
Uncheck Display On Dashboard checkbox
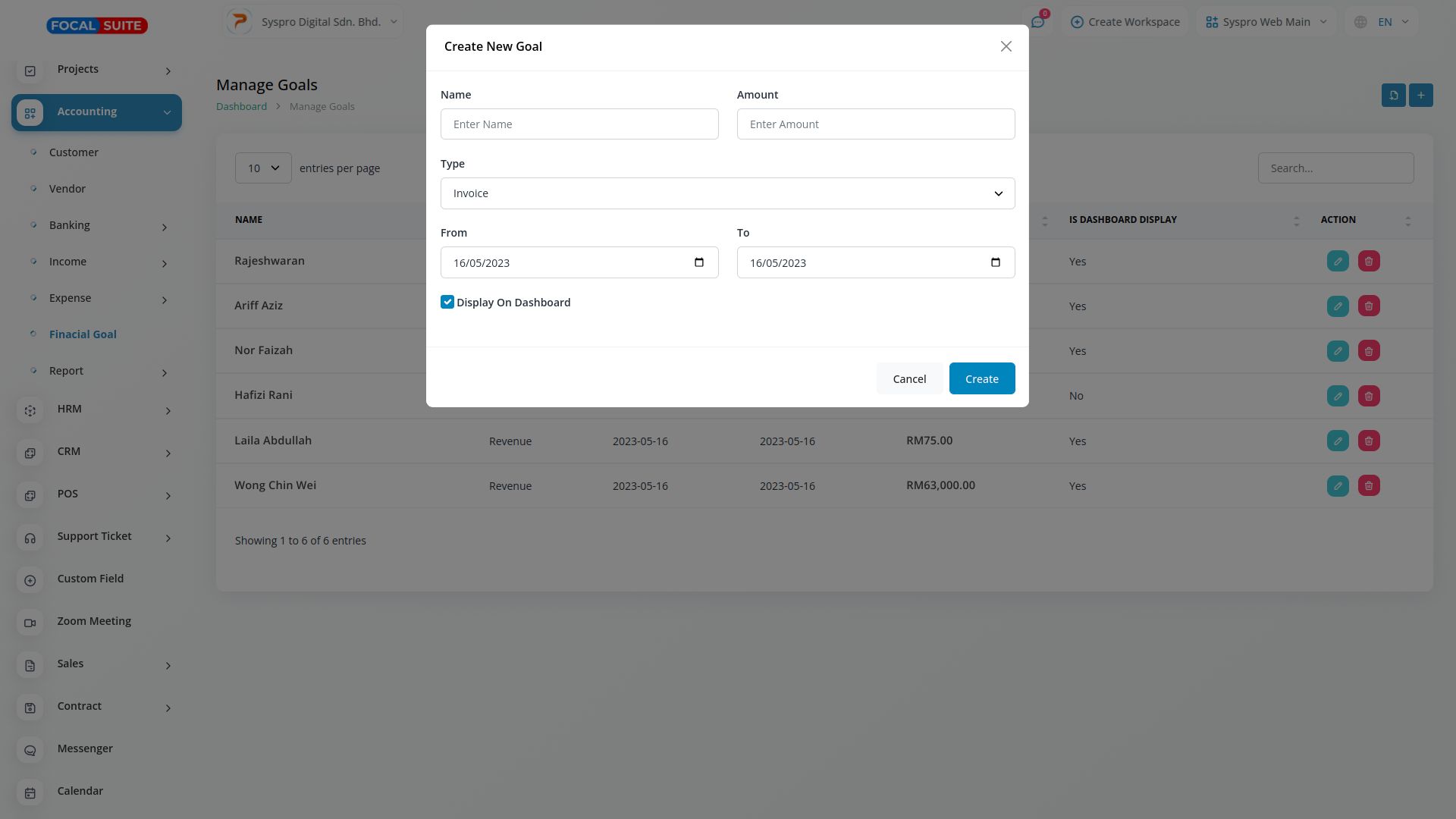(447, 303)
